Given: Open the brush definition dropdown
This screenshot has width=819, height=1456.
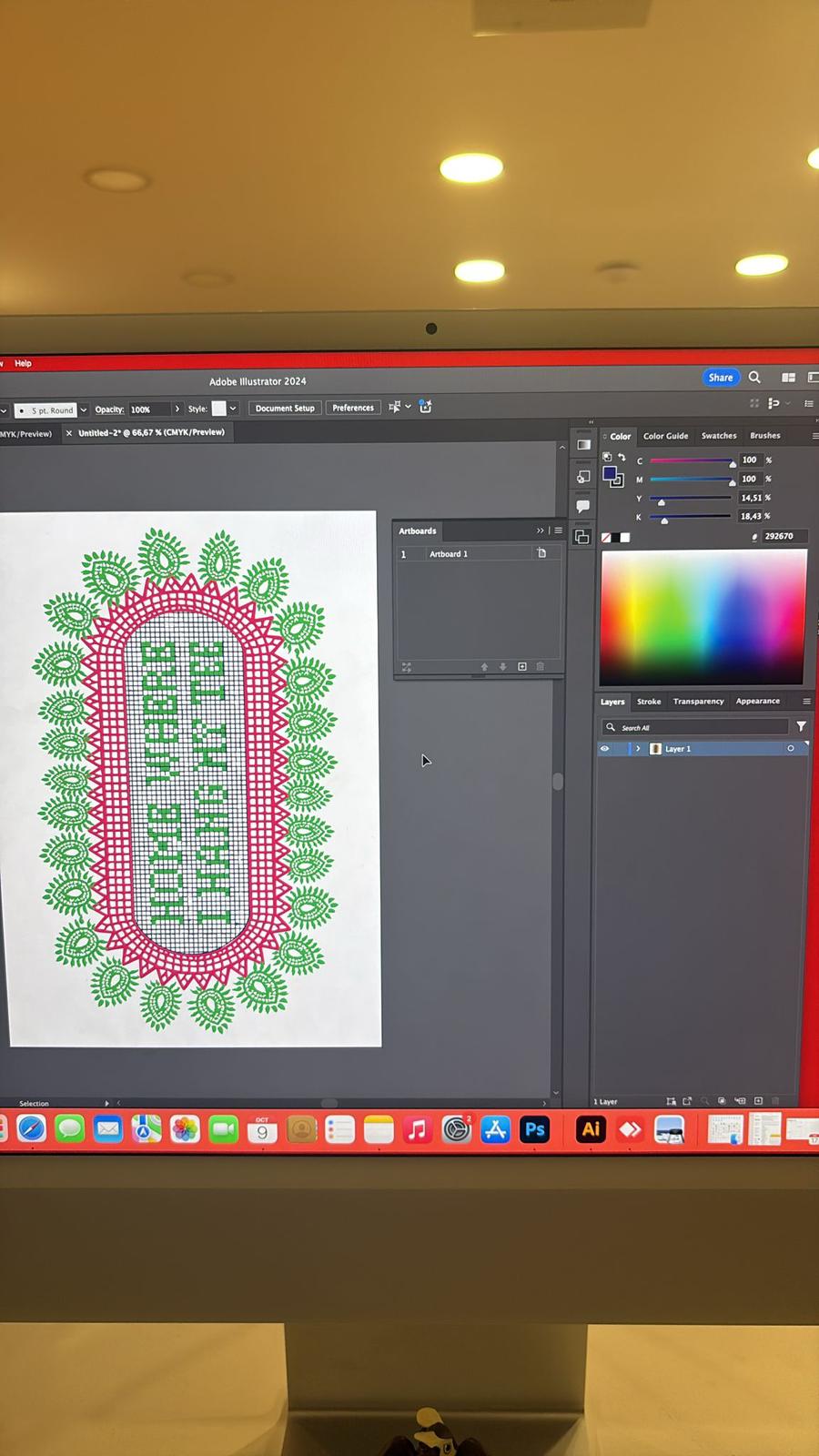Looking at the screenshot, I should click(83, 409).
